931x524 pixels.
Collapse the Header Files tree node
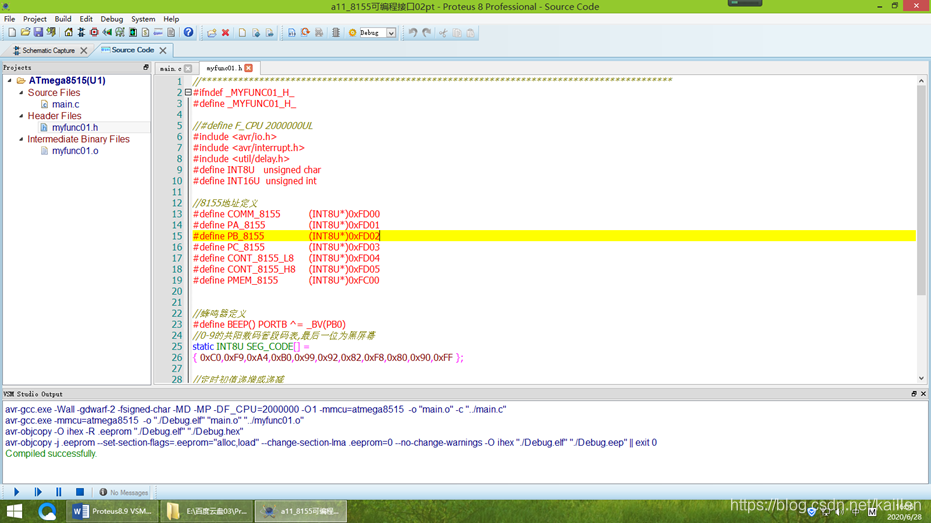click(21, 116)
